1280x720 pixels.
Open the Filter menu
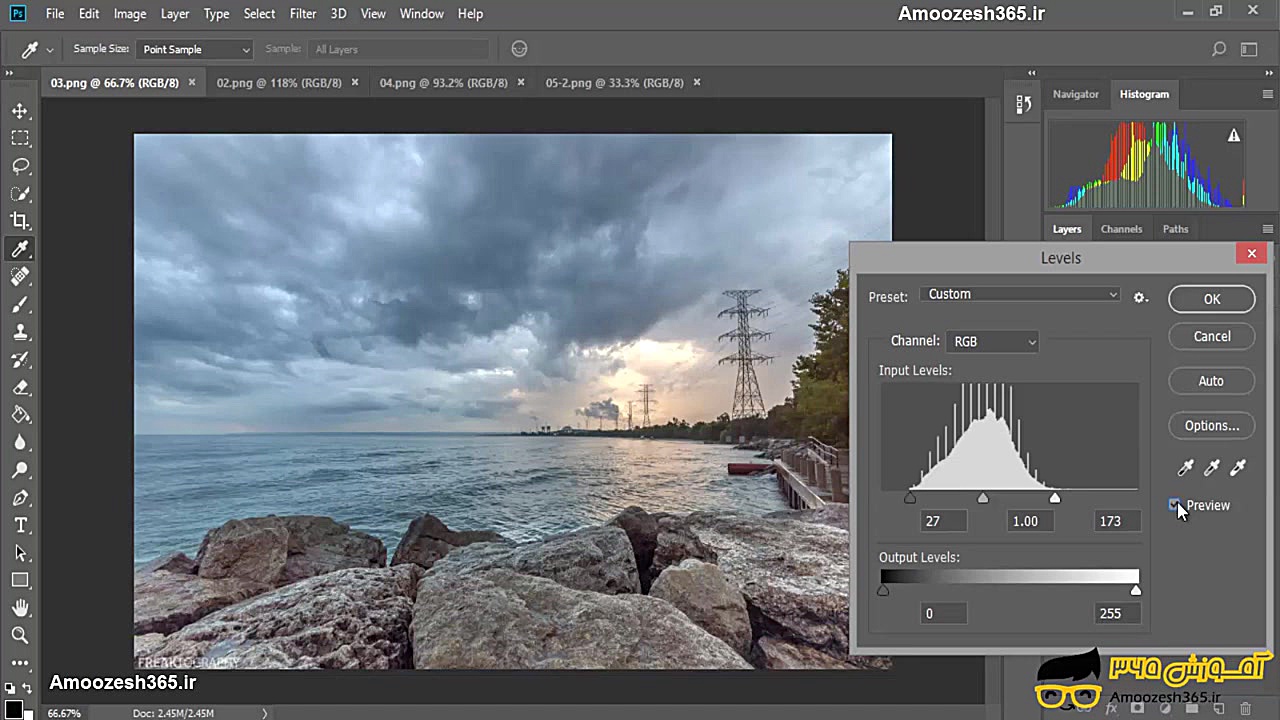[302, 14]
